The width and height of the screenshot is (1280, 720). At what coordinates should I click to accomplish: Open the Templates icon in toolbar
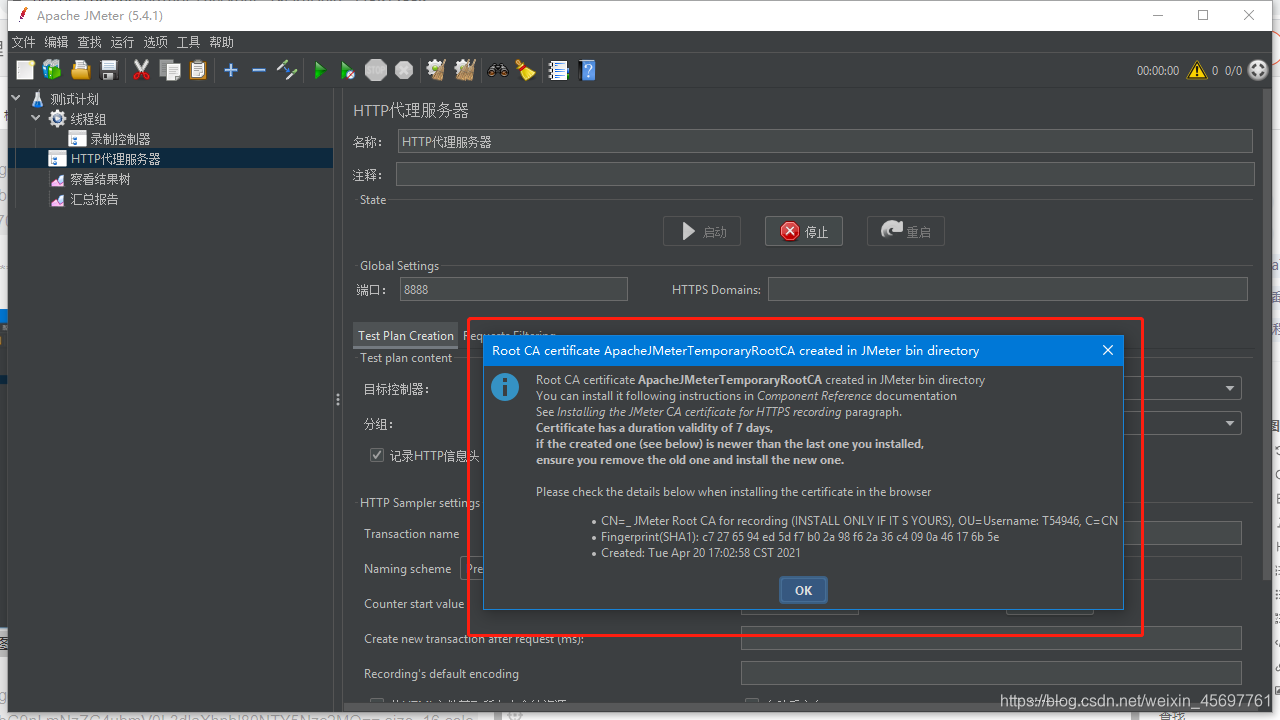(52, 70)
